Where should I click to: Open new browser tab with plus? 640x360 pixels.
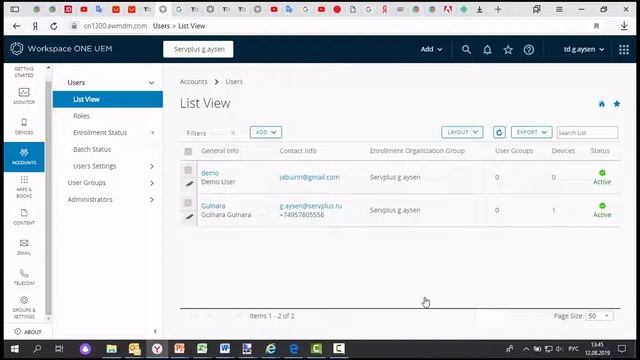pos(498,9)
